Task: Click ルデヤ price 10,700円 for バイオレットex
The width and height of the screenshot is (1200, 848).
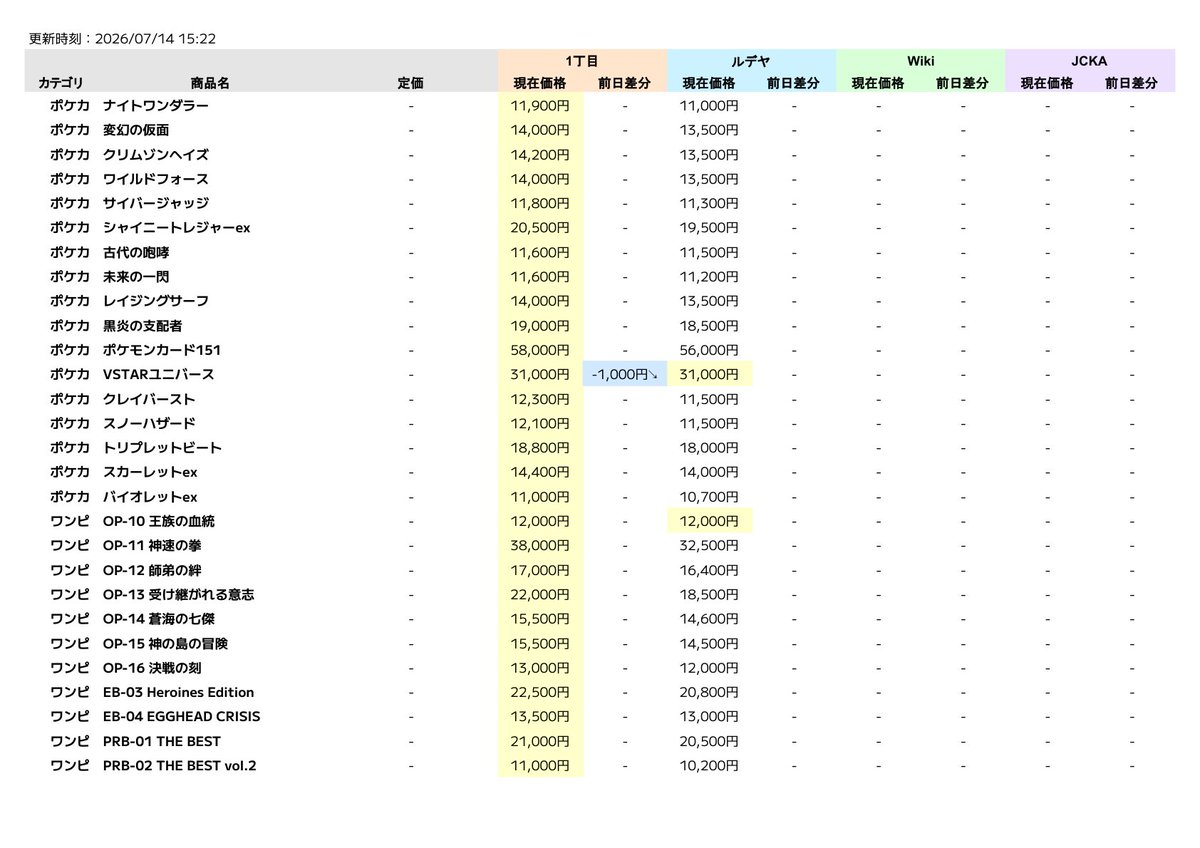Action: [x=709, y=496]
